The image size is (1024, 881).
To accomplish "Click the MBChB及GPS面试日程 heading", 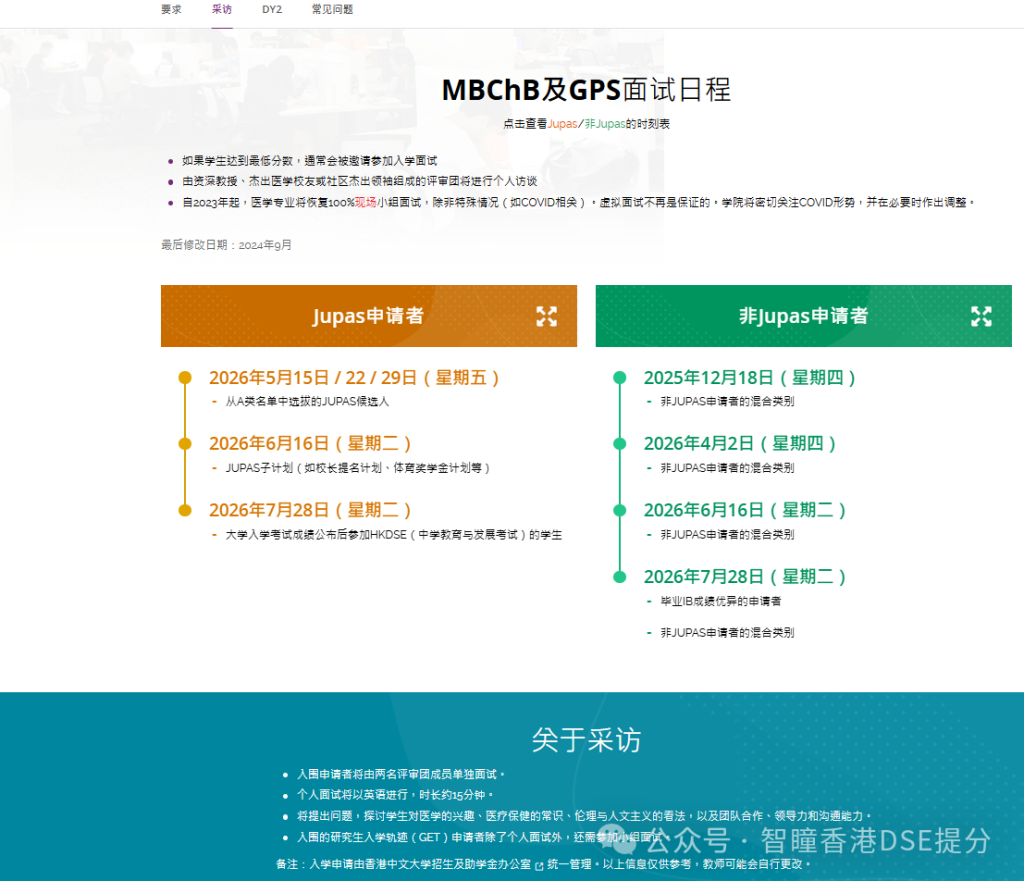I will pos(586,90).
